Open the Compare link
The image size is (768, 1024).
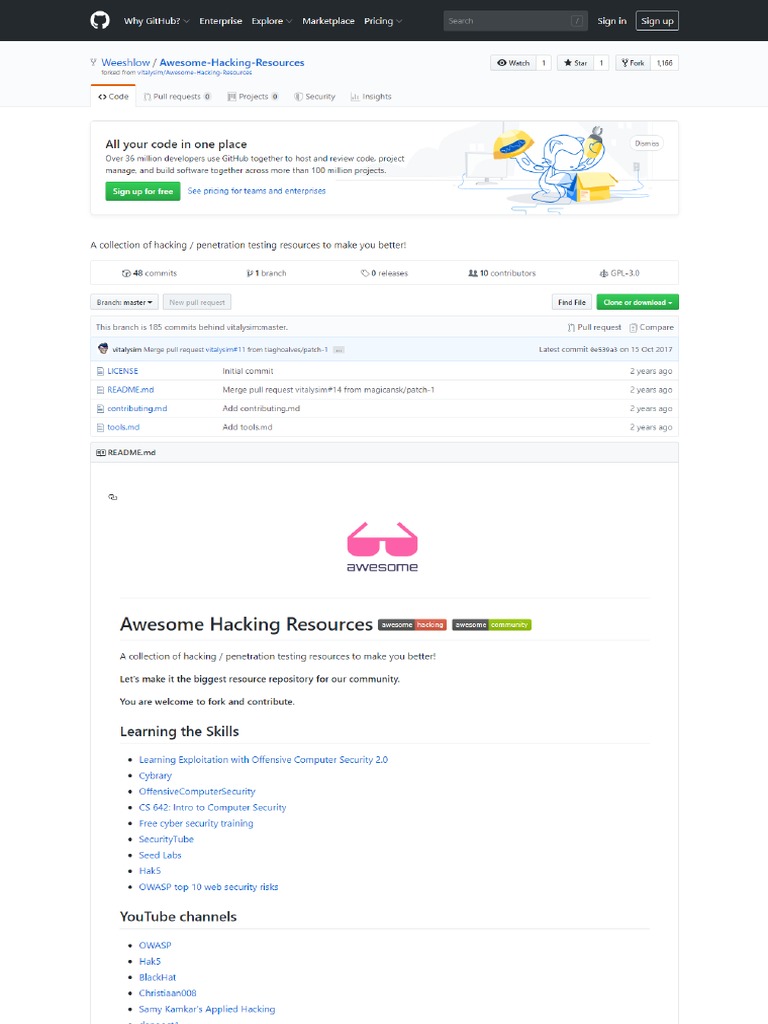pyautogui.click(x=651, y=327)
